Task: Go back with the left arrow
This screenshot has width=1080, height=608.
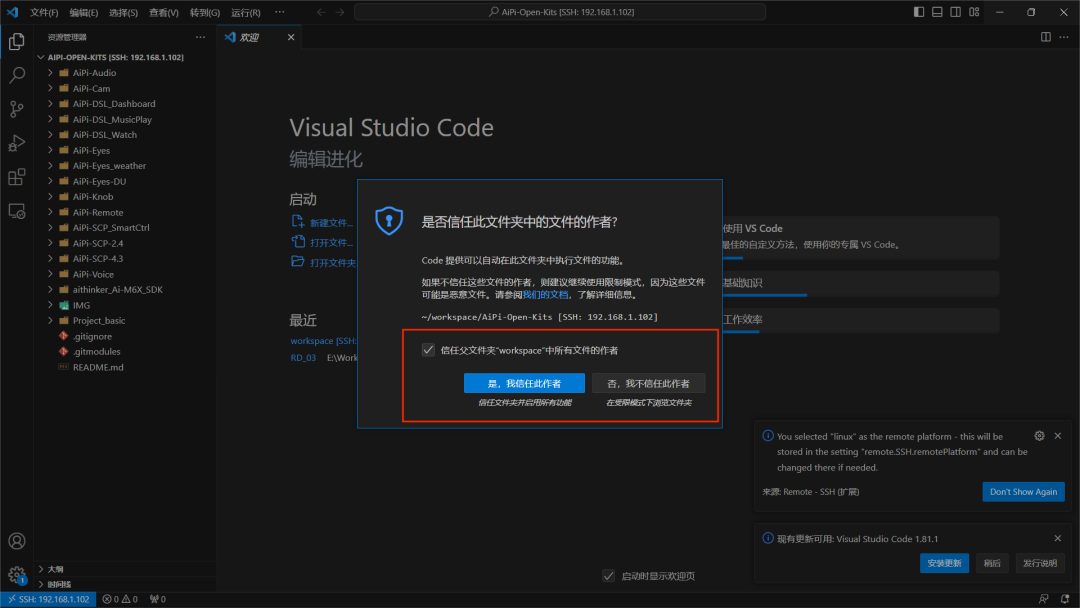Action: 322,12
